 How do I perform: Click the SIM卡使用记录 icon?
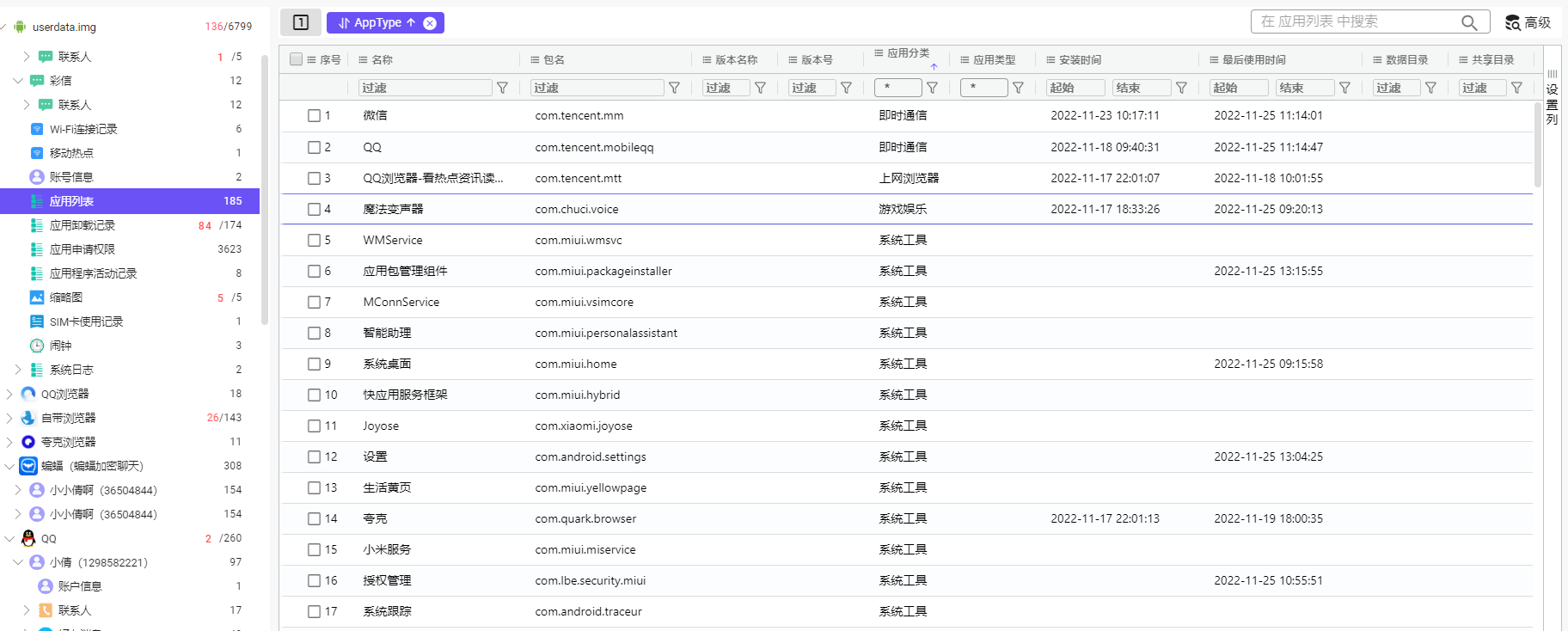[37, 322]
